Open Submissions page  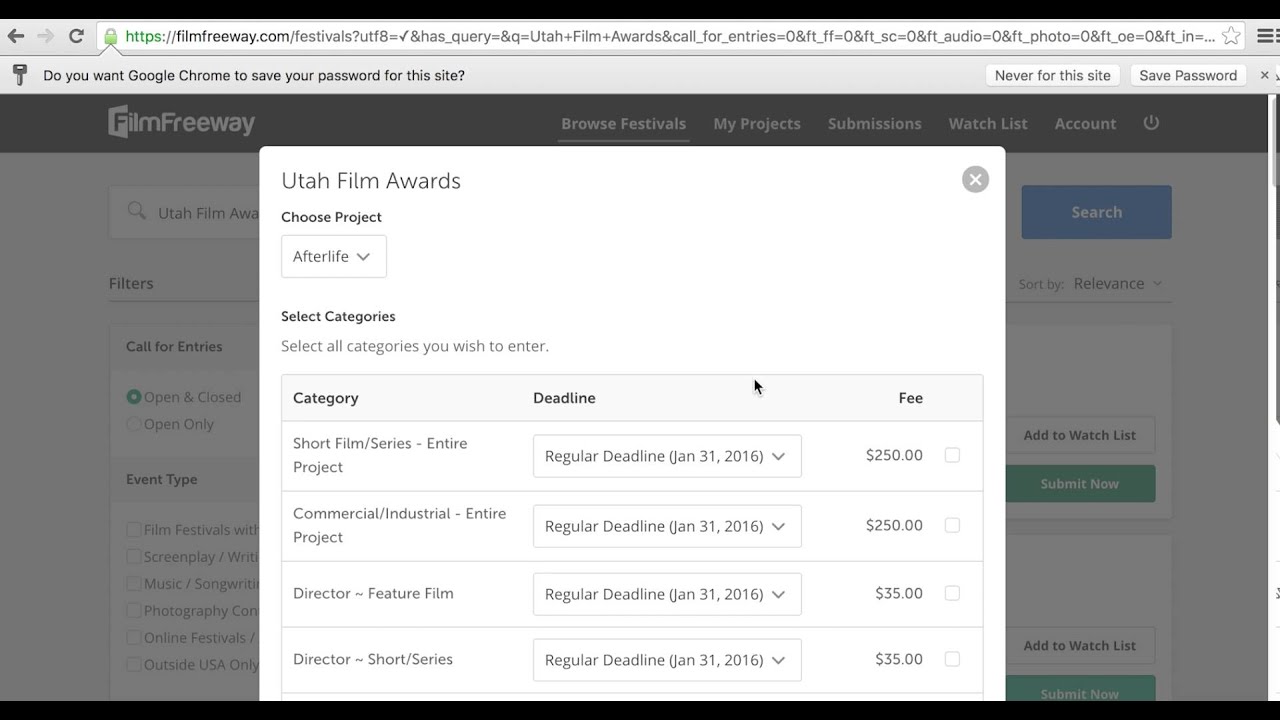pos(875,124)
